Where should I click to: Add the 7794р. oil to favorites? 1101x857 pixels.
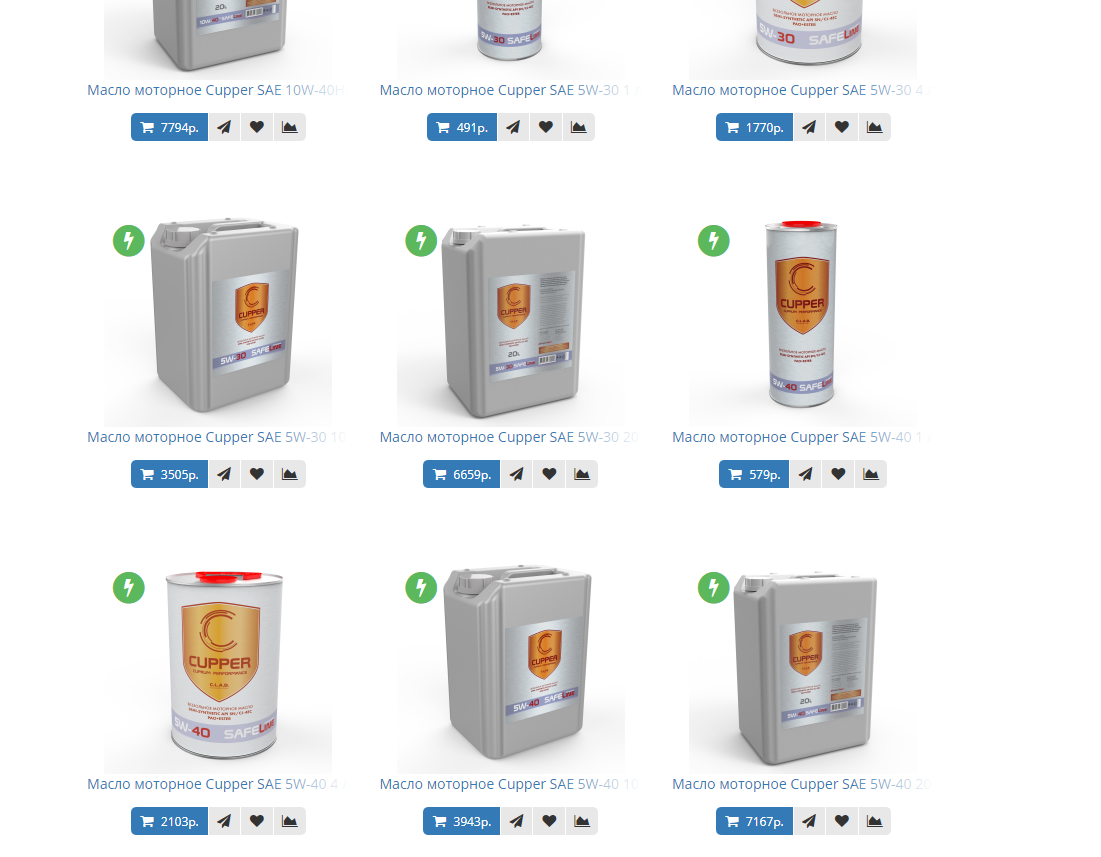[x=257, y=127]
